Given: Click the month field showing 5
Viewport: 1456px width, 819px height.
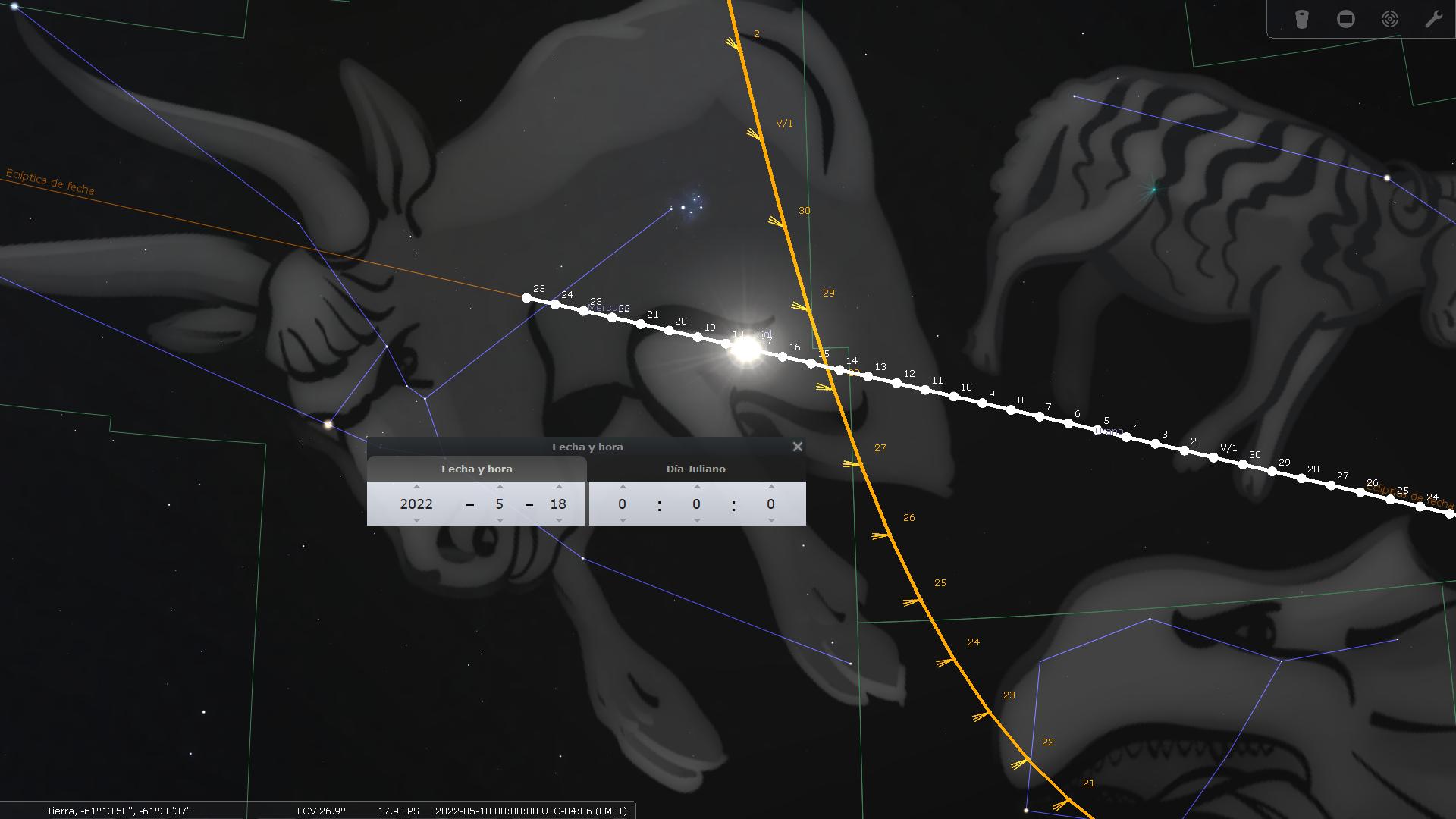Looking at the screenshot, I should 500,504.
